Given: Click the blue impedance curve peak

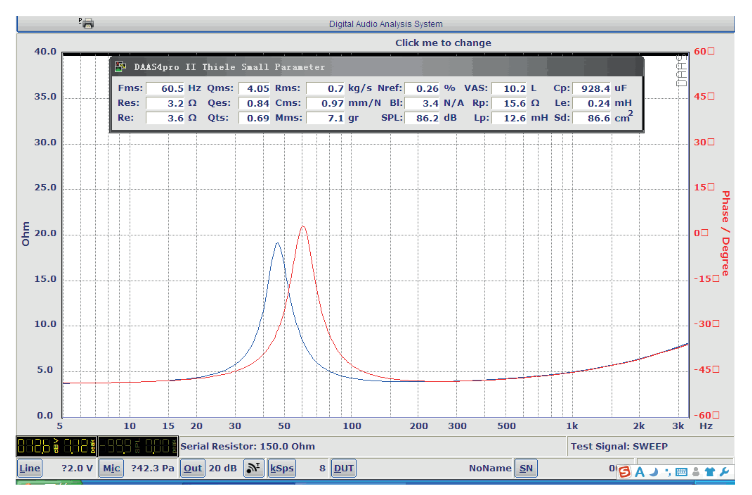Looking at the screenshot, I should click(277, 244).
